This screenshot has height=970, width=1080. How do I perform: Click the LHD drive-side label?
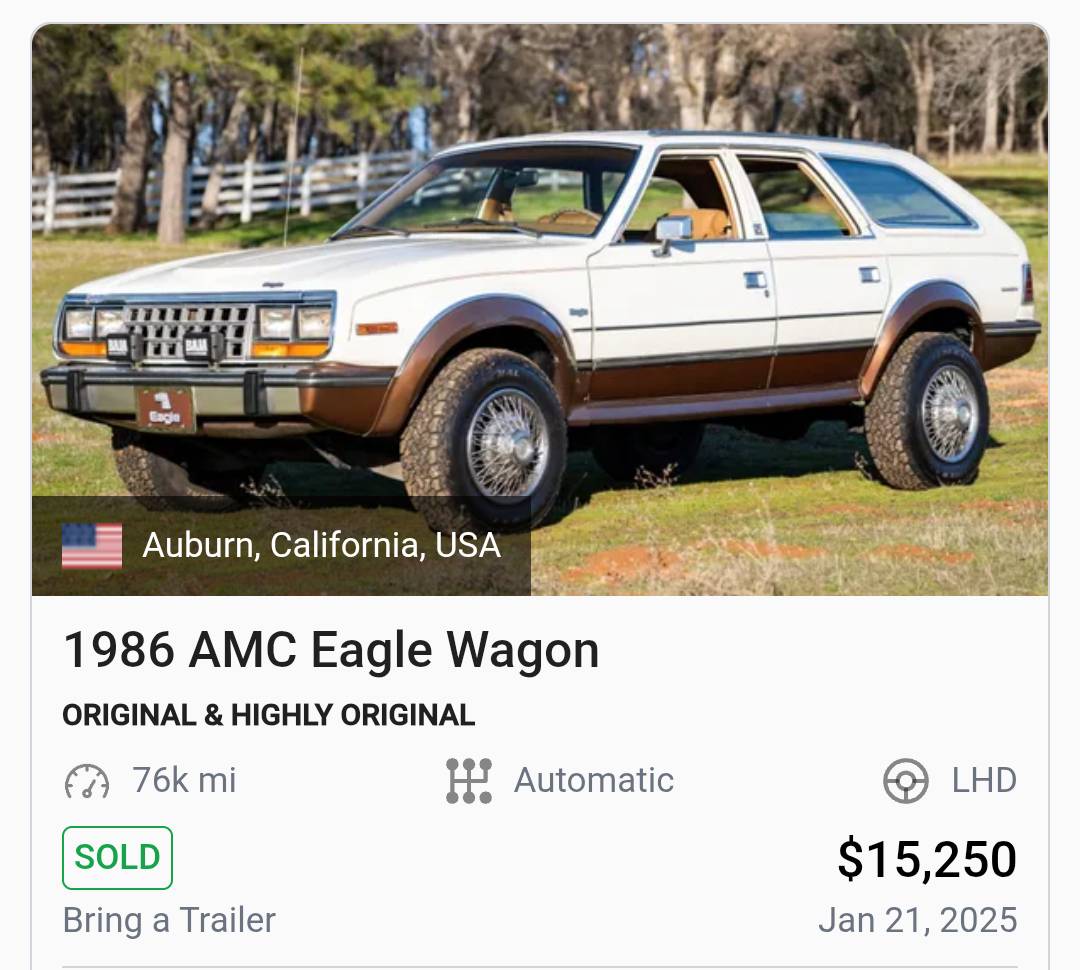(x=984, y=781)
